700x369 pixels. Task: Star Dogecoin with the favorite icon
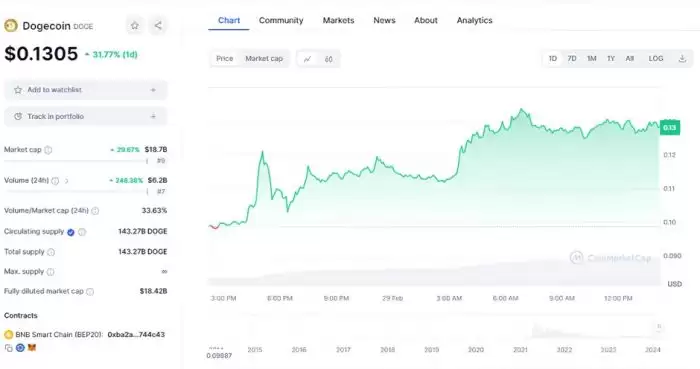point(134,25)
